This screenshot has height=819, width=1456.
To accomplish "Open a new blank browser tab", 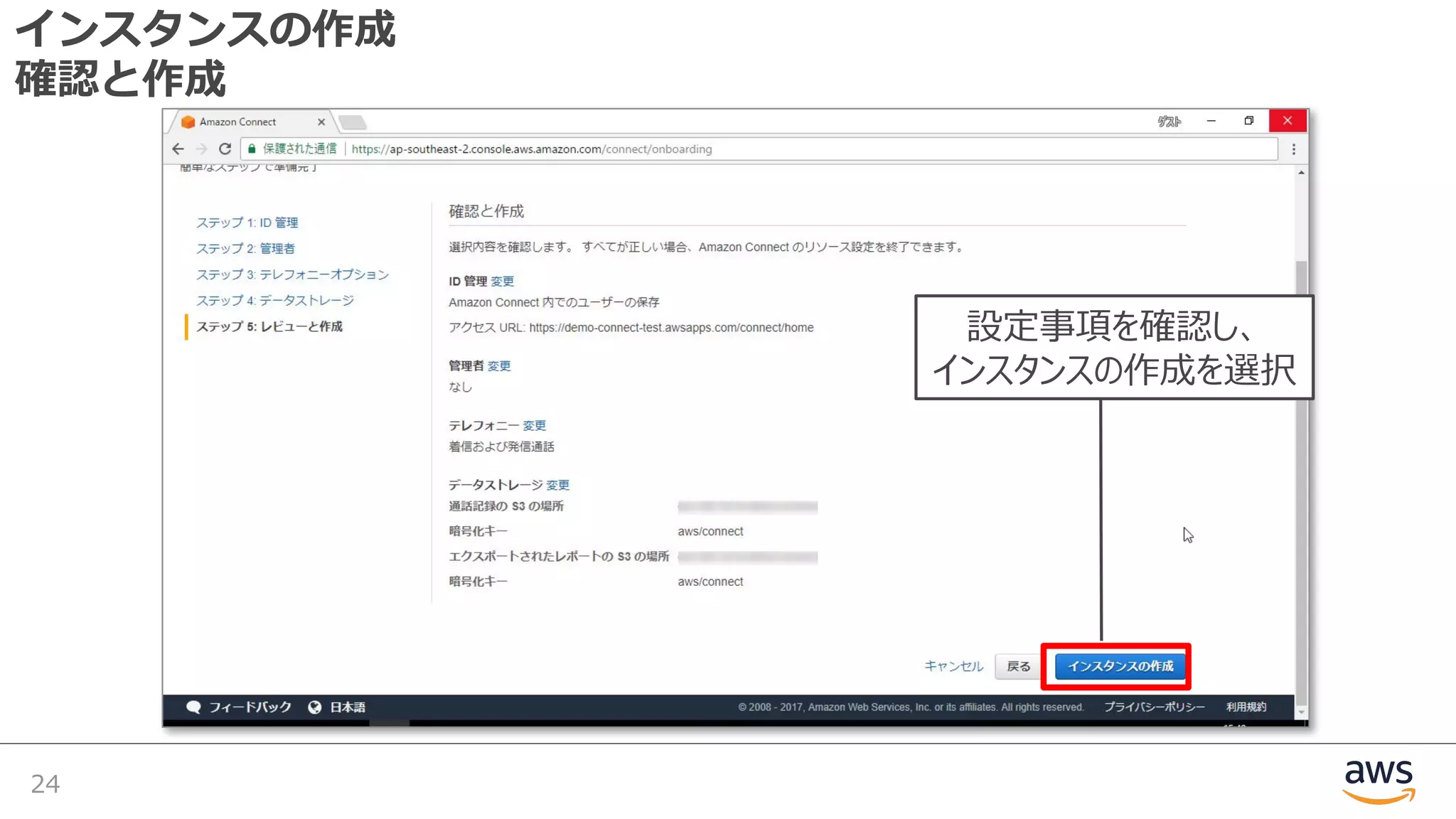I will tap(353, 122).
